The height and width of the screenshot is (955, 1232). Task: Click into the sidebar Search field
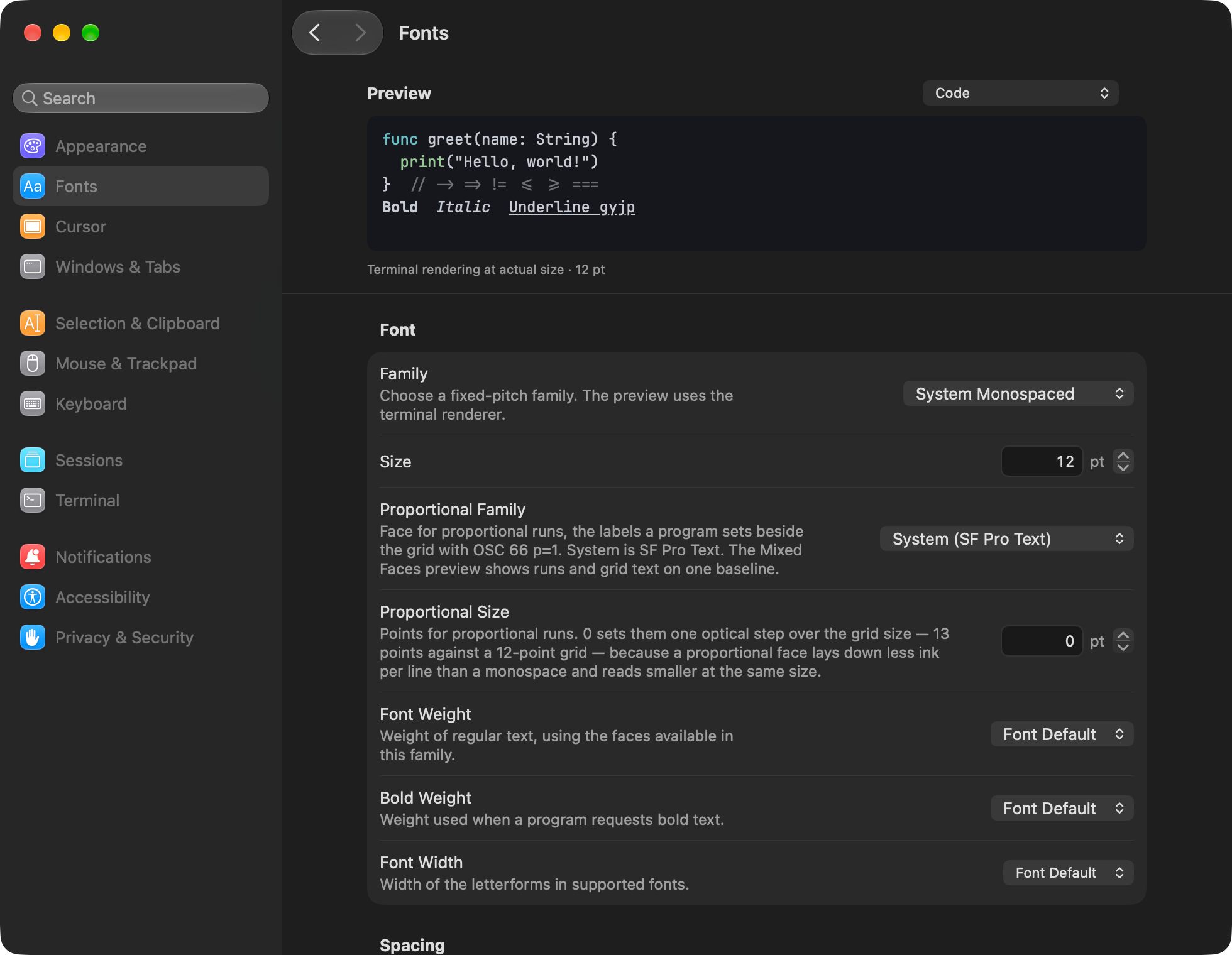[x=141, y=99]
